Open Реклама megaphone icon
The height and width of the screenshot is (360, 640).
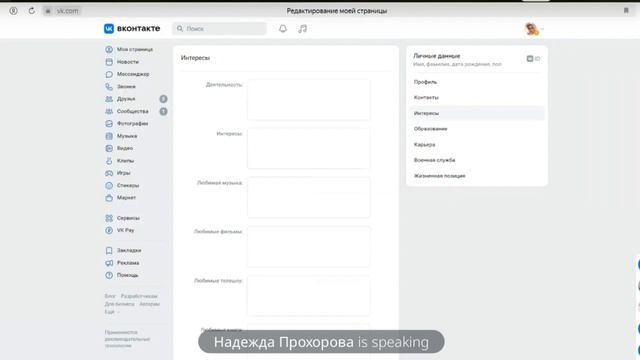(x=109, y=263)
